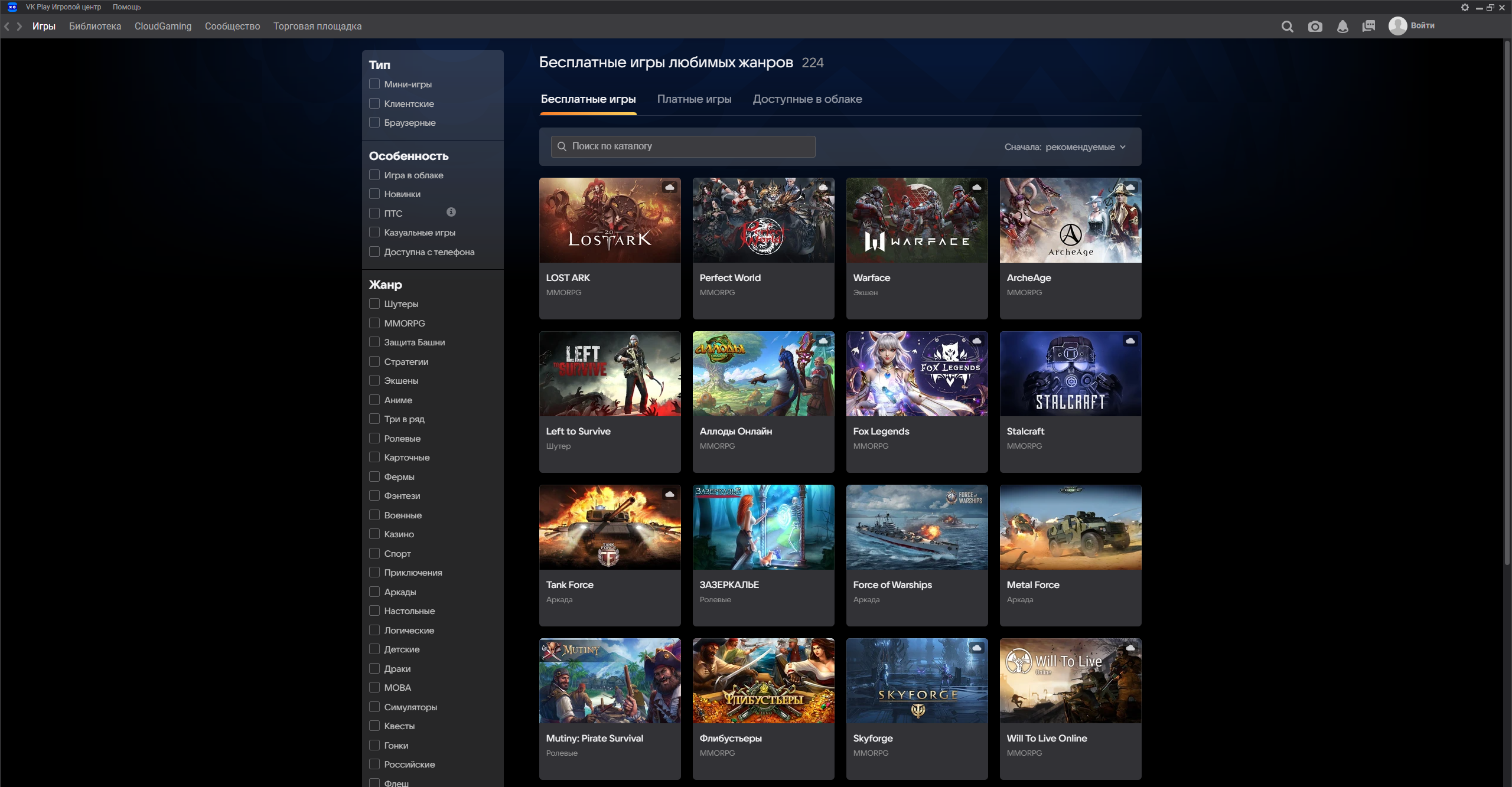Toggle the Новинки checkbox
1512x787 pixels.
[374, 194]
